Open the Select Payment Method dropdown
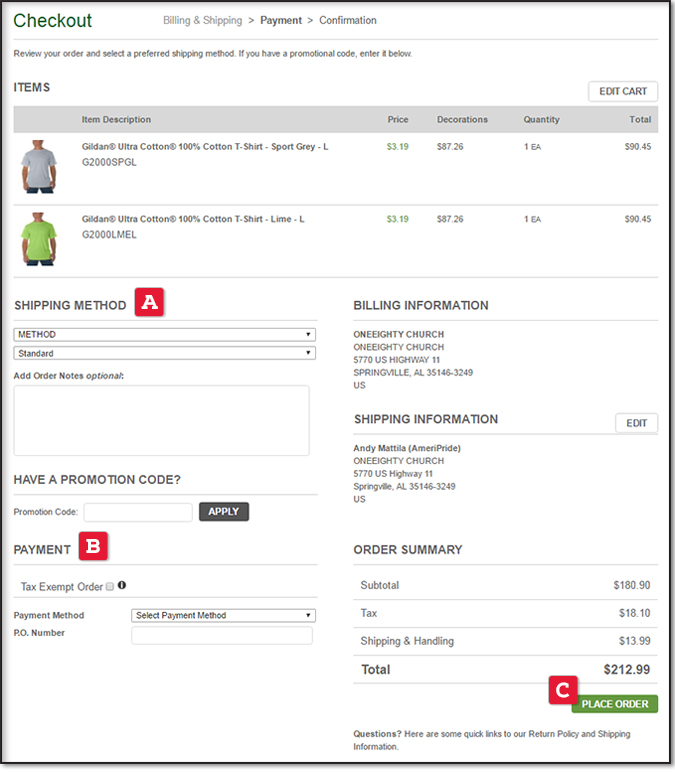This screenshot has height=772, width=675. click(x=223, y=615)
